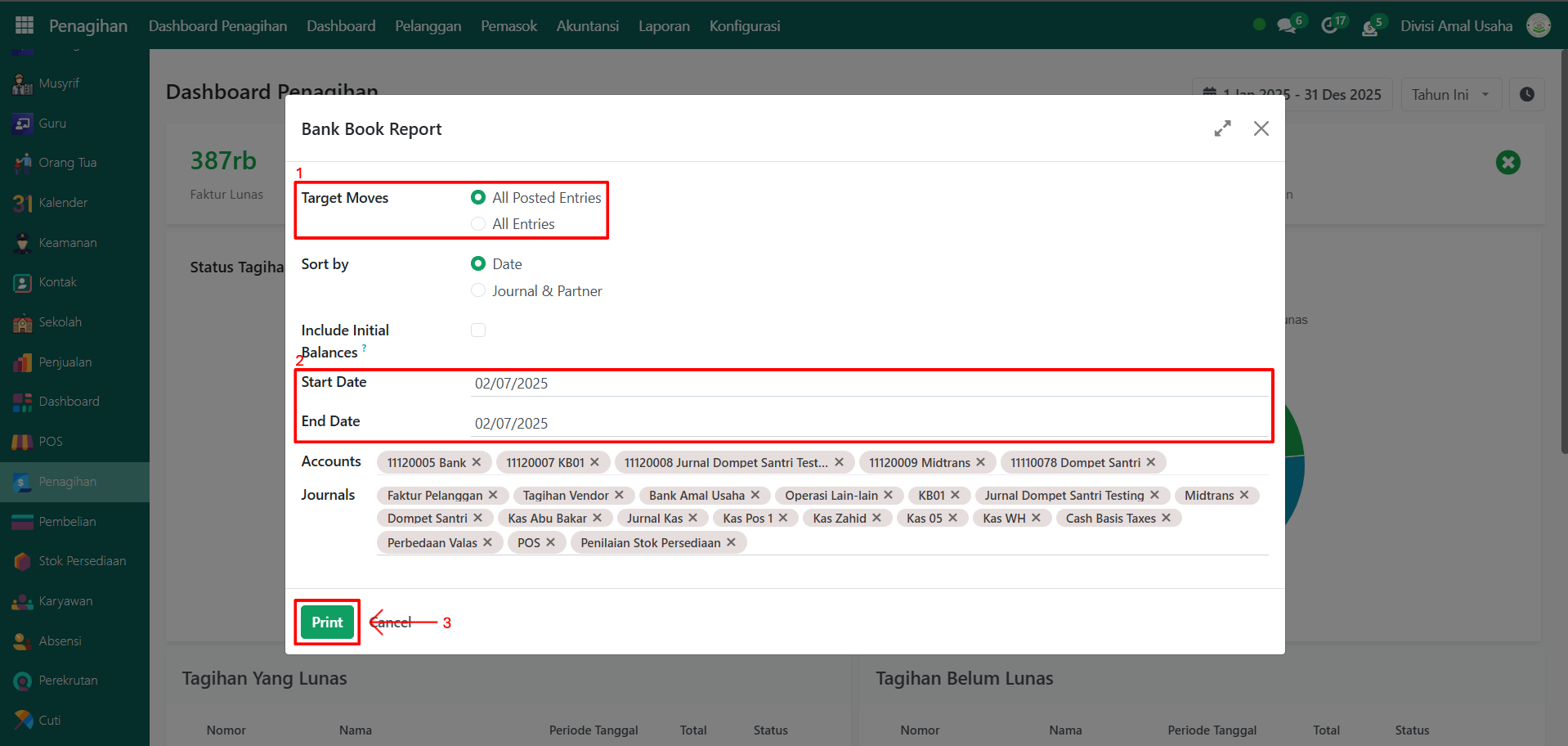Image resolution: width=1568 pixels, height=746 pixels.
Task: Open the Laporan menu
Action: click(664, 26)
